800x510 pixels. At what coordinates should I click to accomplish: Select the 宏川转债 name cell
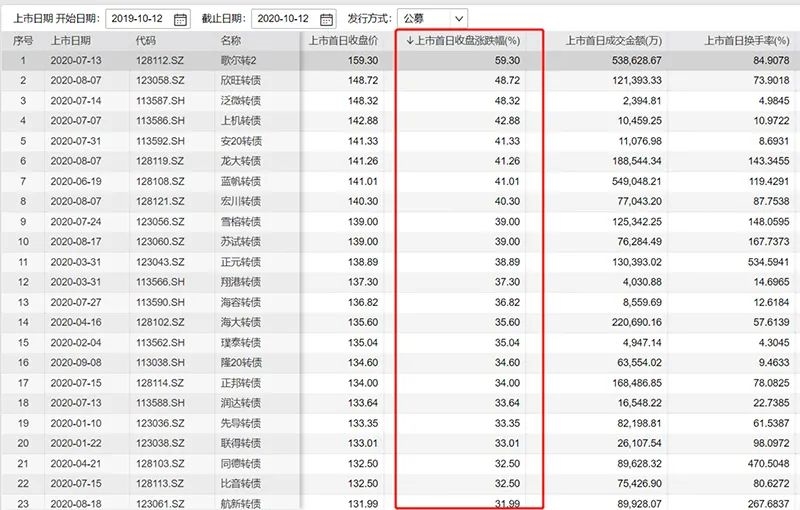[241, 201]
